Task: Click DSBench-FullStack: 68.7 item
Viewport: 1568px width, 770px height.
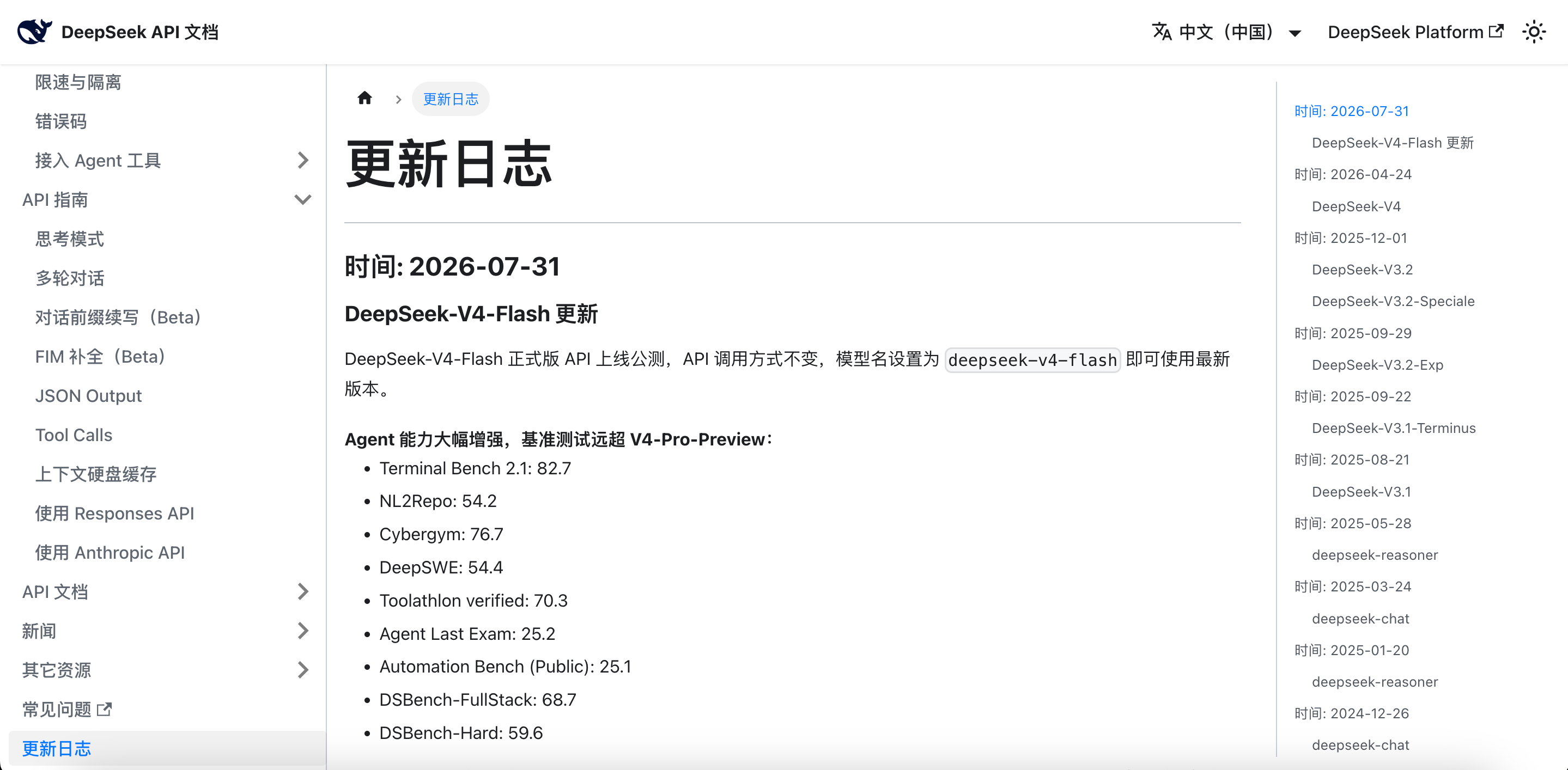Action: pos(477,699)
